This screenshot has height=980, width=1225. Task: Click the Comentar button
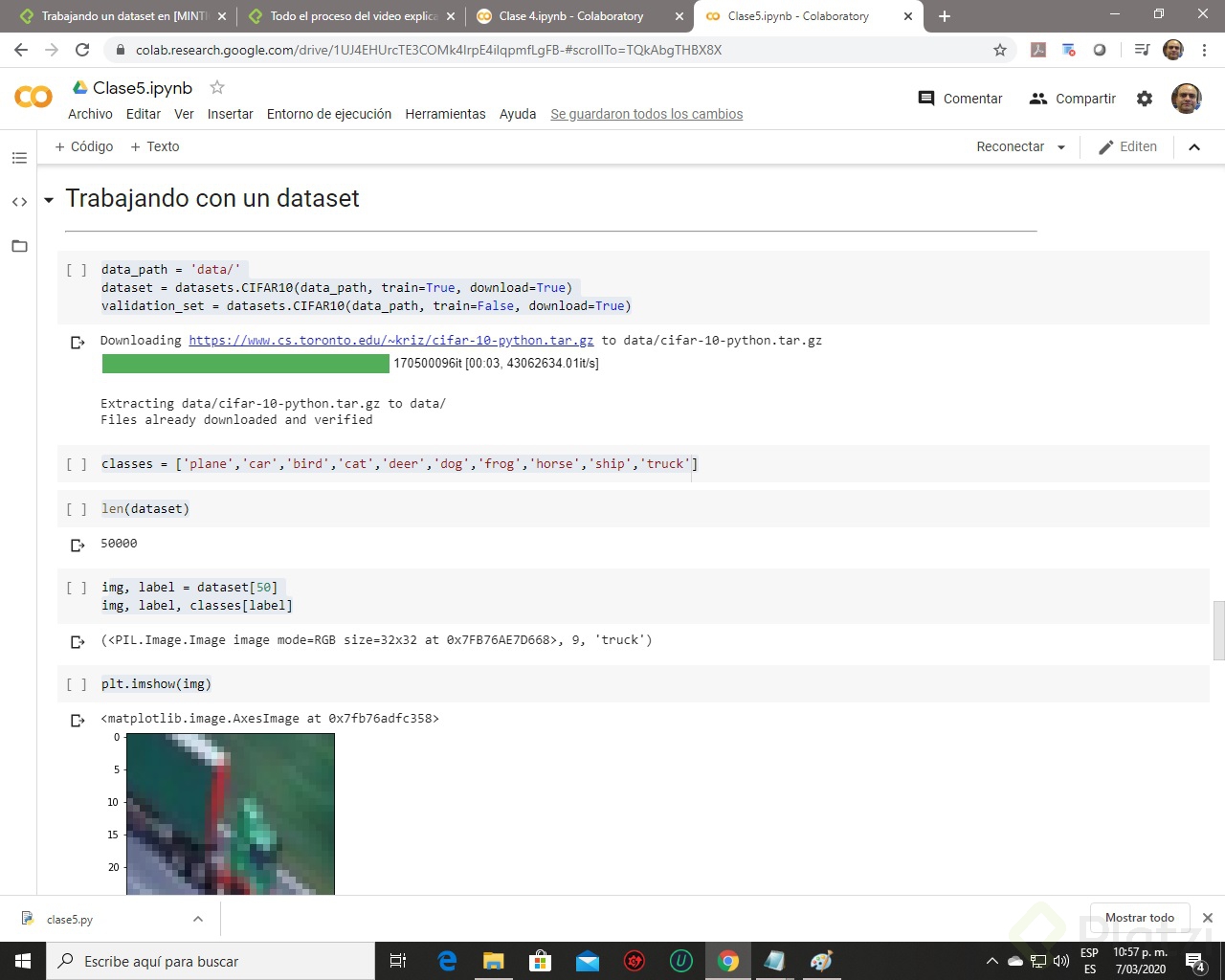pos(960,99)
